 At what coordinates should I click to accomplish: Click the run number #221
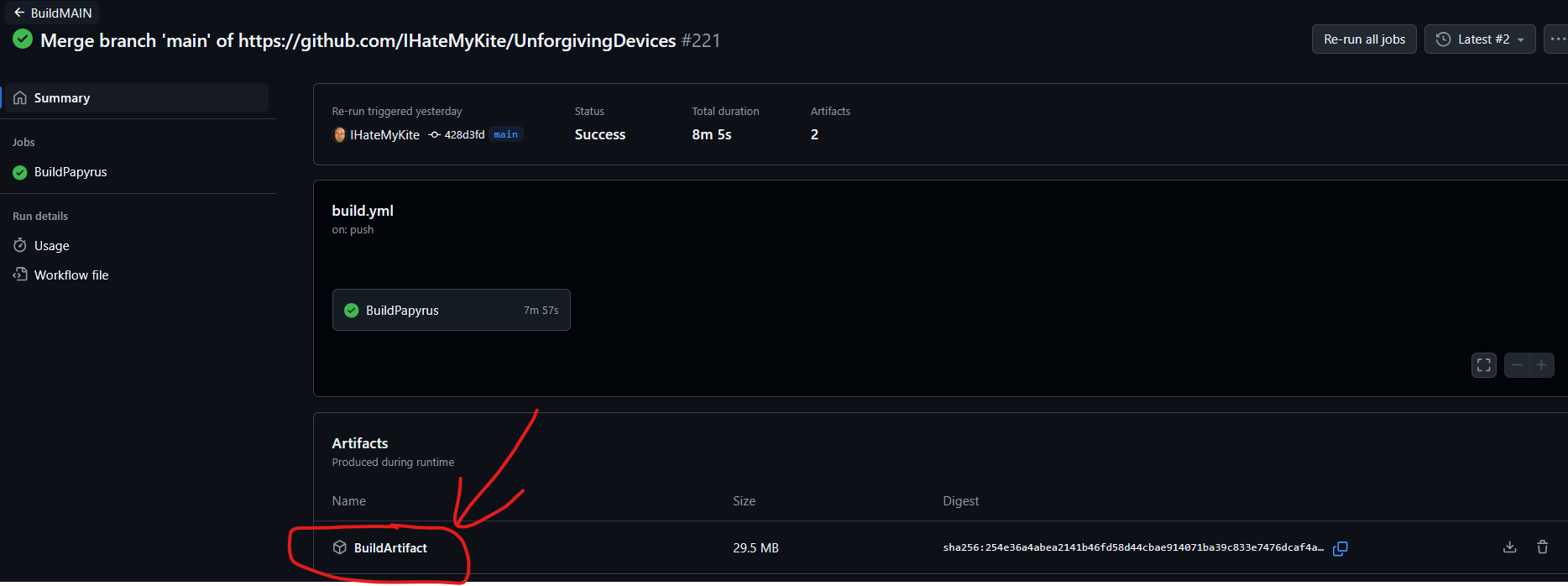pos(701,40)
